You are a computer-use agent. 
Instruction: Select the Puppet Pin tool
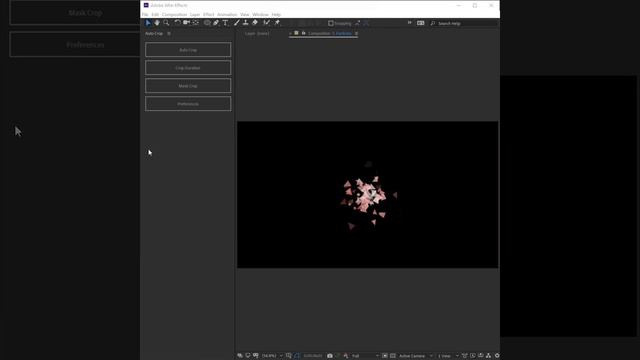click(277, 23)
